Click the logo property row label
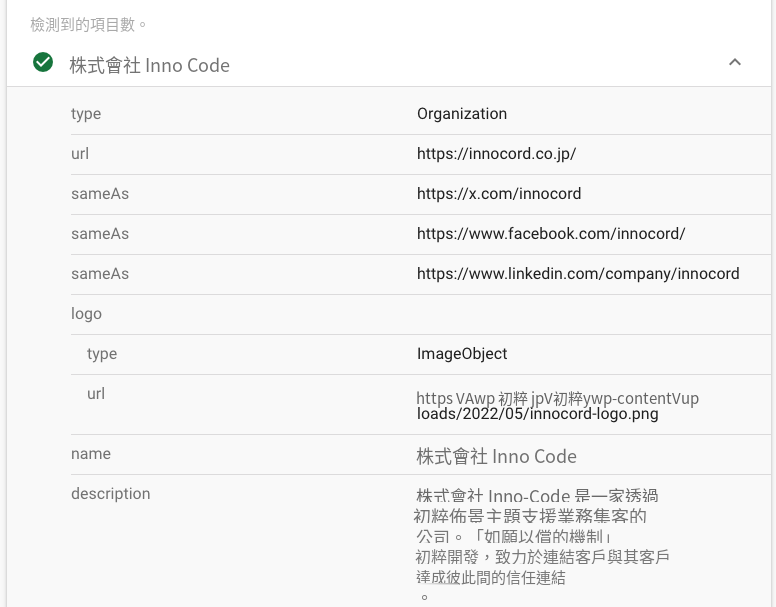The width and height of the screenshot is (776, 607). [x=87, y=314]
